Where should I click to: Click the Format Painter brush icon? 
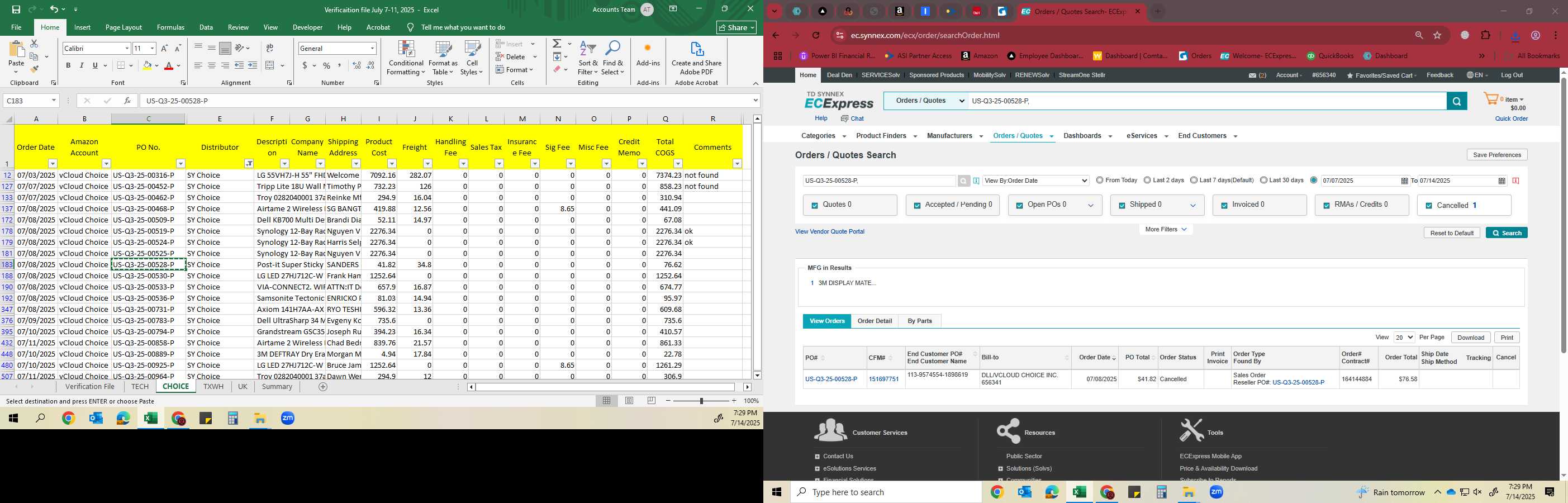point(35,69)
